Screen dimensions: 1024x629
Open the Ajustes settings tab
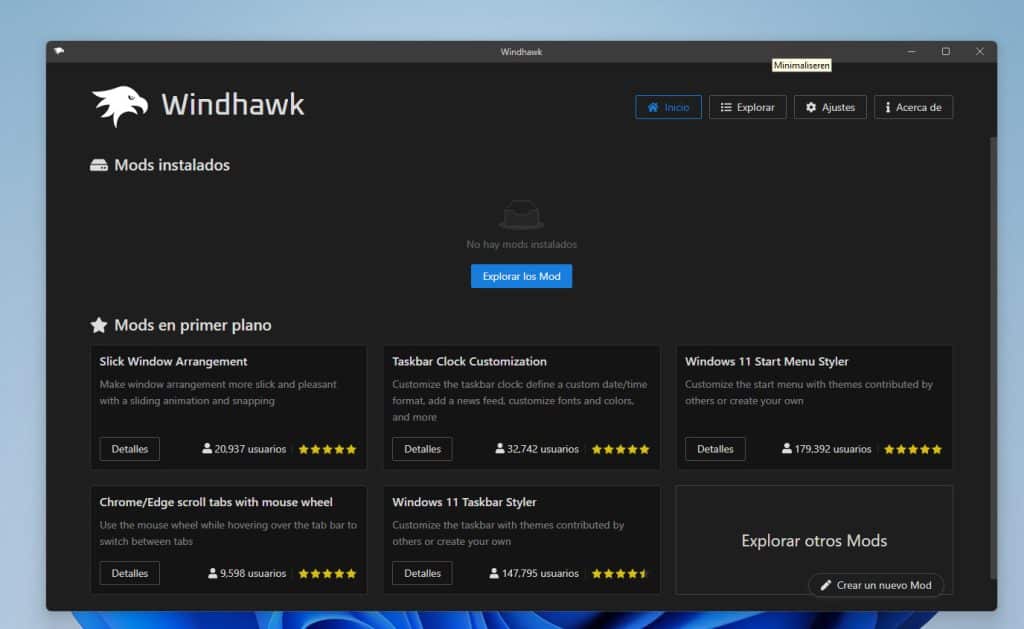(x=830, y=107)
